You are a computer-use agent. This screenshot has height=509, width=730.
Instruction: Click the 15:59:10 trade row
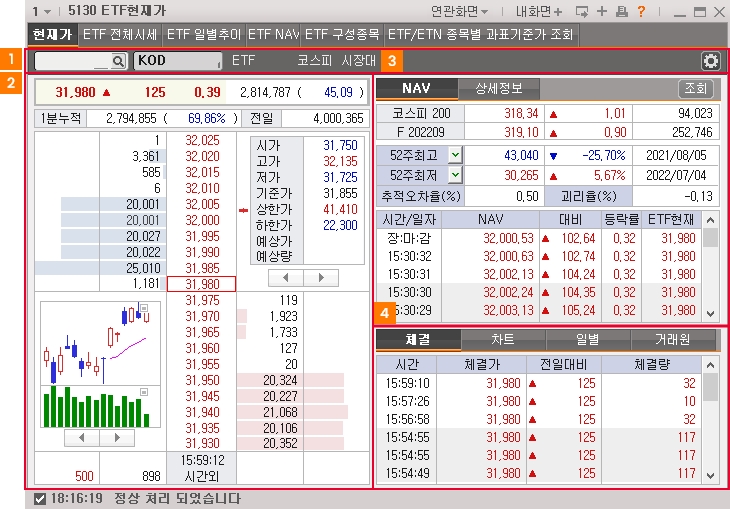click(539, 383)
